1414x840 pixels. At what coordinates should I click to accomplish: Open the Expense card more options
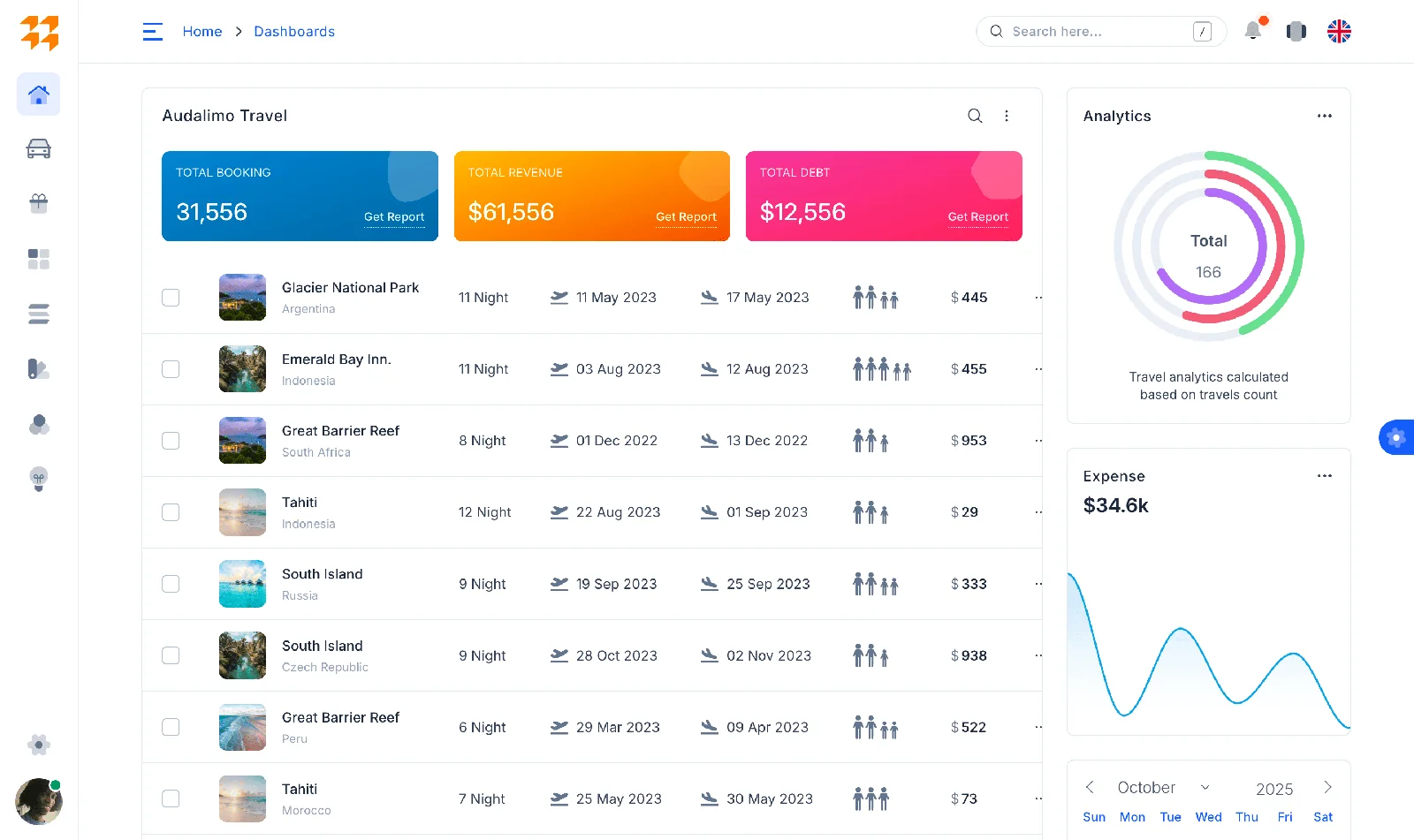1325,476
